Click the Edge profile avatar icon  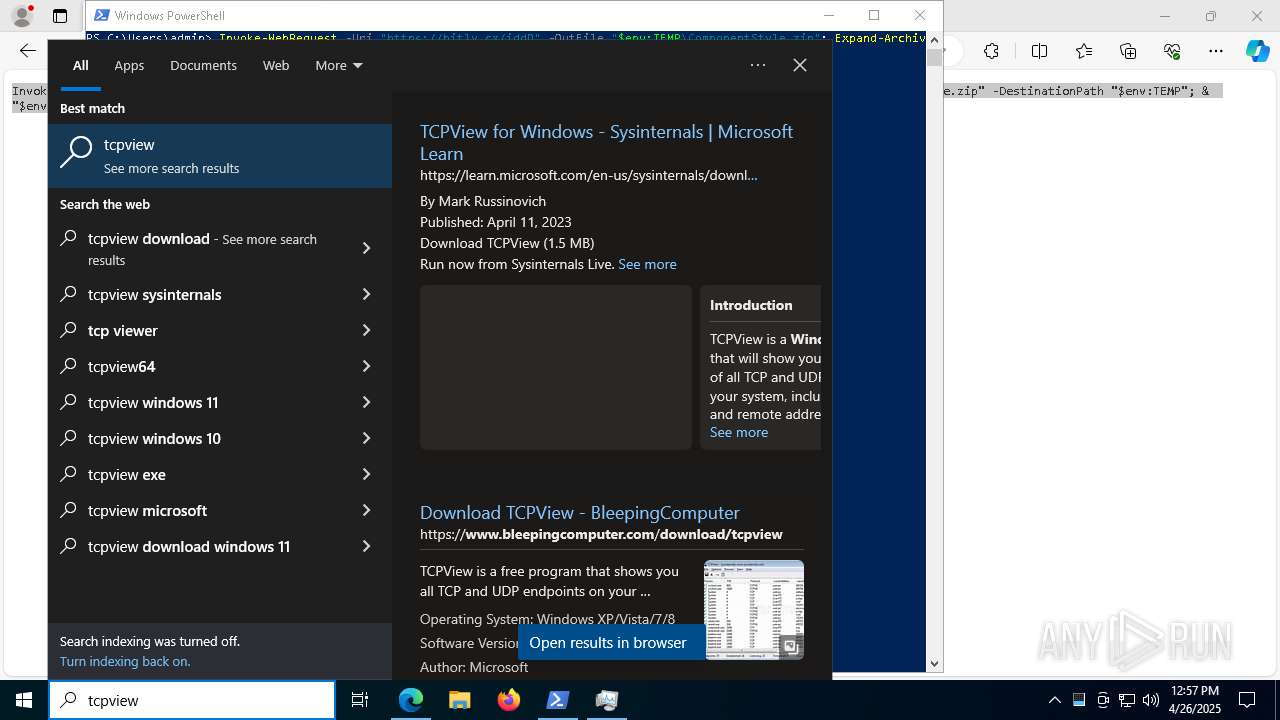click(22, 16)
